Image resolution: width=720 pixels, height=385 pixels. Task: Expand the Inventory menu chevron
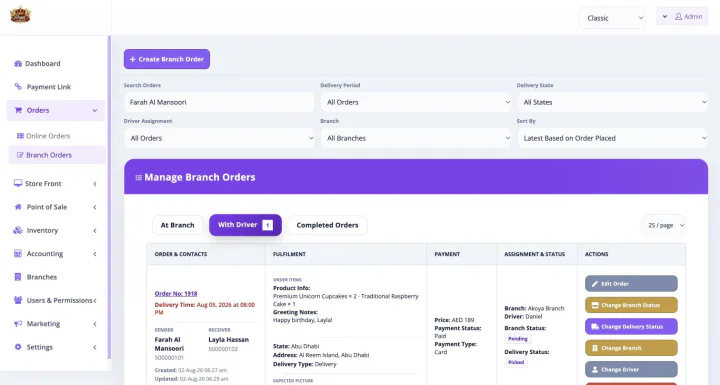click(95, 231)
